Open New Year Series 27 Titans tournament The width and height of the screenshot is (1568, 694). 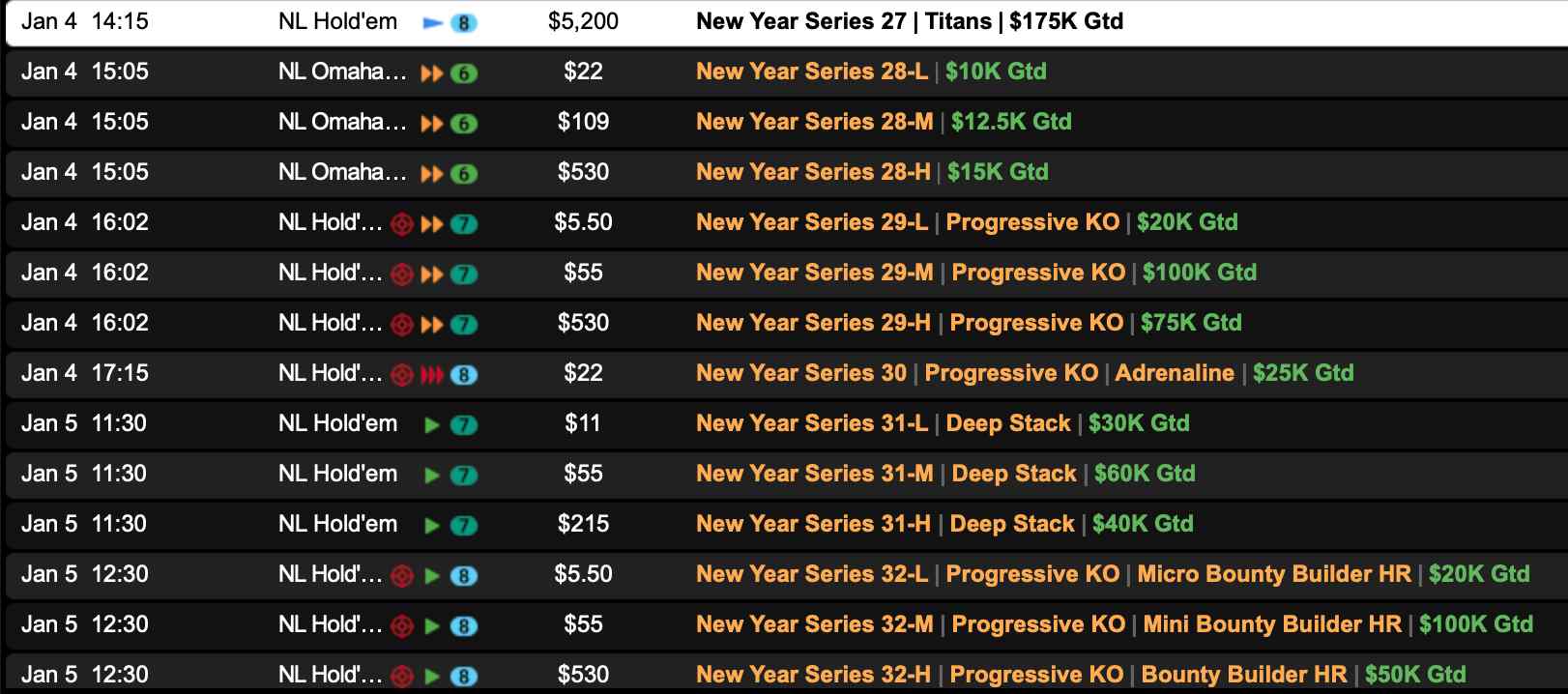pos(909,21)
